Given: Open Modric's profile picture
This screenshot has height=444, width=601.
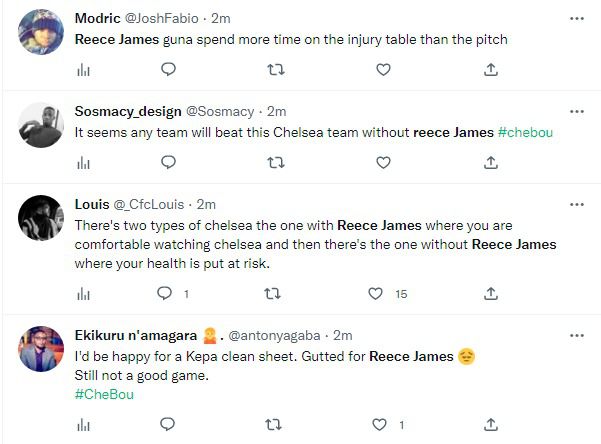Looking at the screenshot, I should [x=42, y=31].
